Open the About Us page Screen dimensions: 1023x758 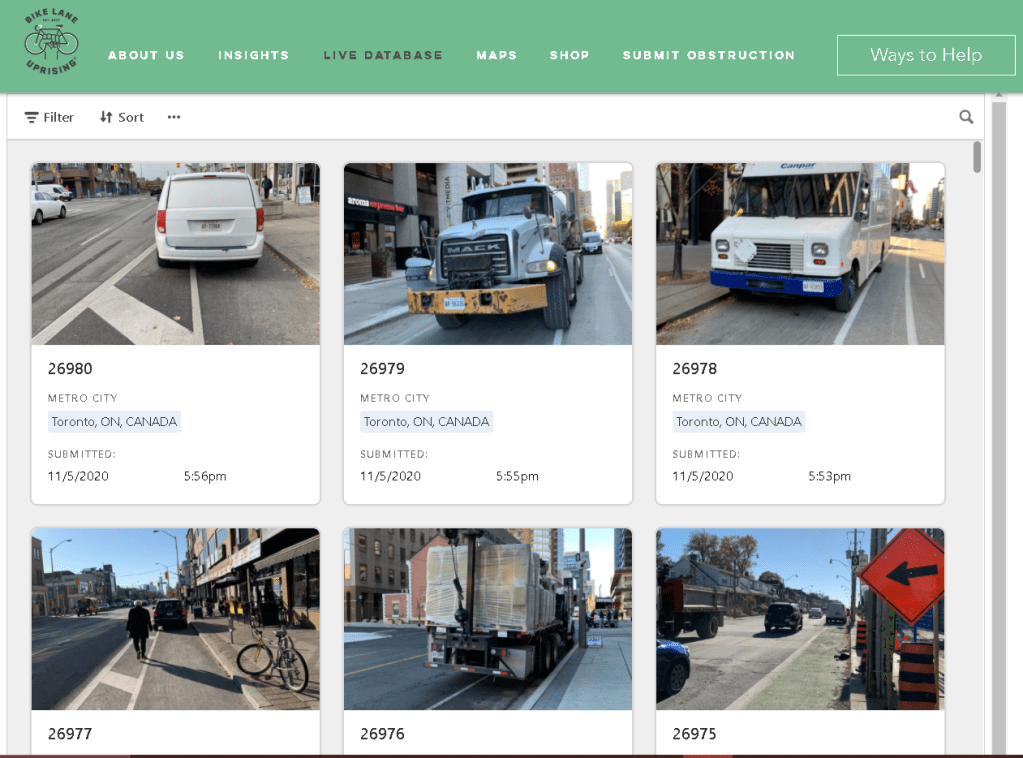(146, 55)
